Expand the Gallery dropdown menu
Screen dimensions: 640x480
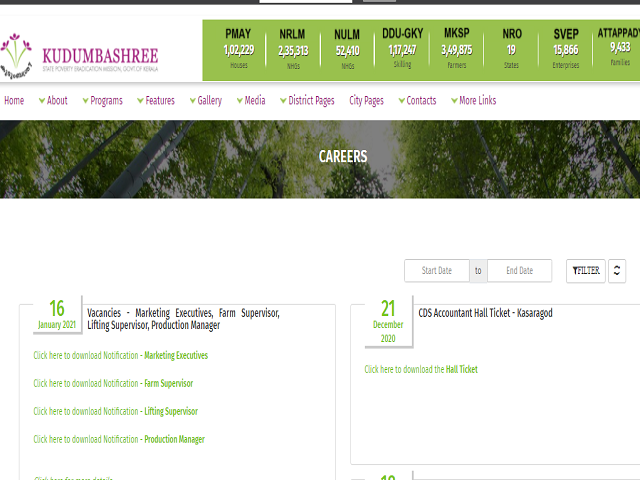point(206,100)
